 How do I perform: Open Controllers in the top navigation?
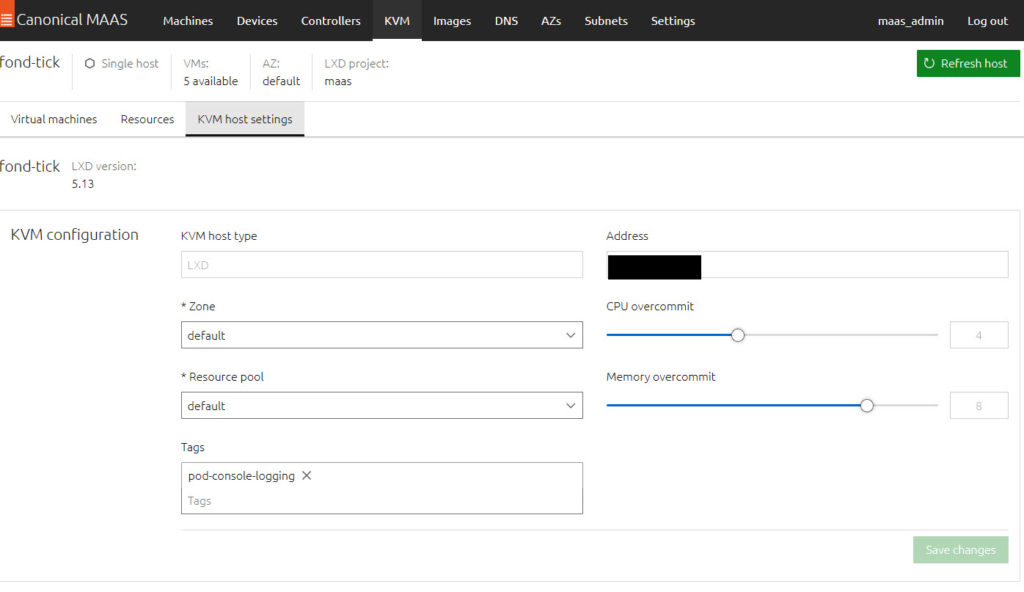(x=330, y=21)
